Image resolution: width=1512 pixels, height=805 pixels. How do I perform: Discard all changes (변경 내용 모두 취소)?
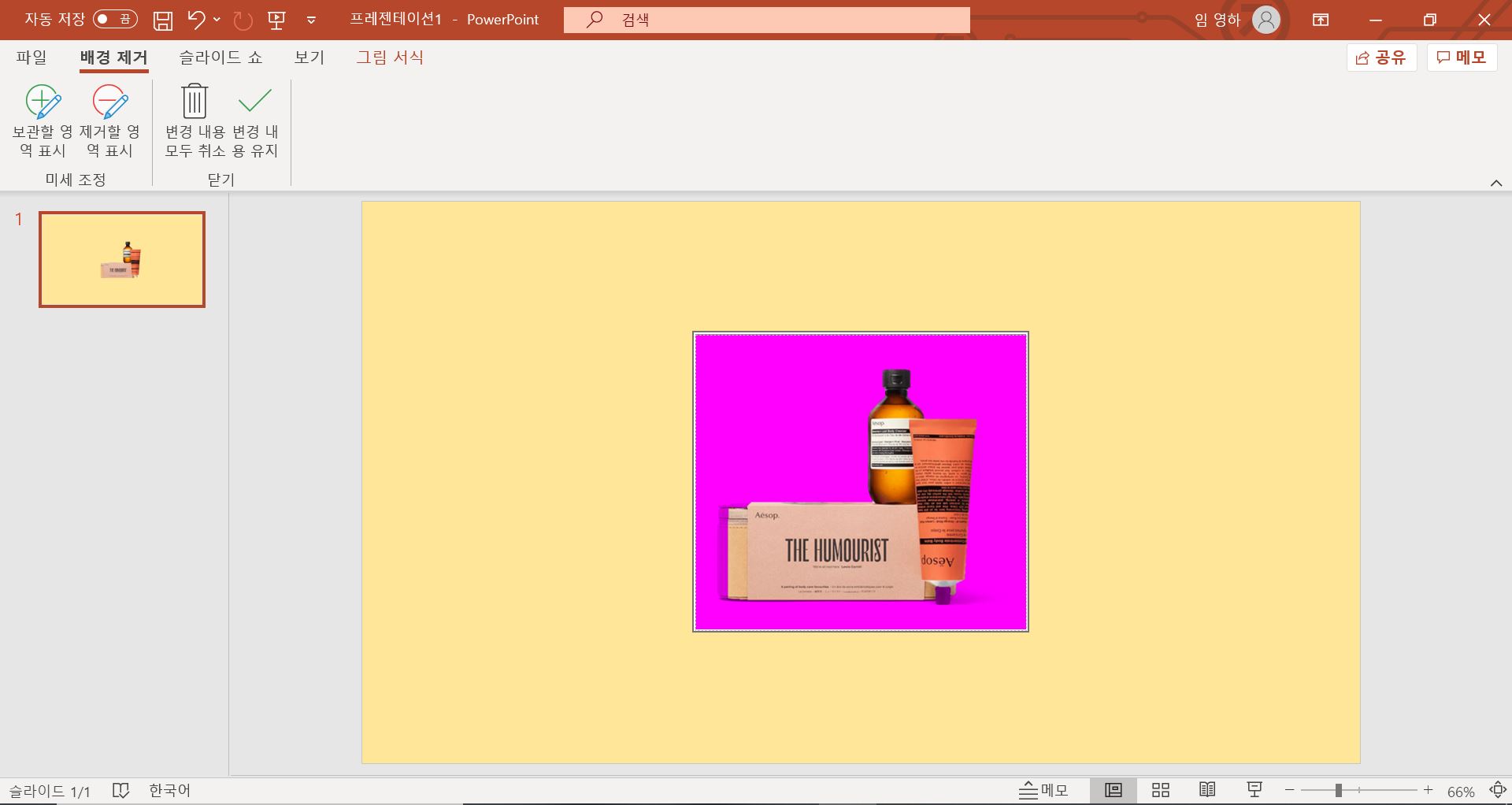195,121
